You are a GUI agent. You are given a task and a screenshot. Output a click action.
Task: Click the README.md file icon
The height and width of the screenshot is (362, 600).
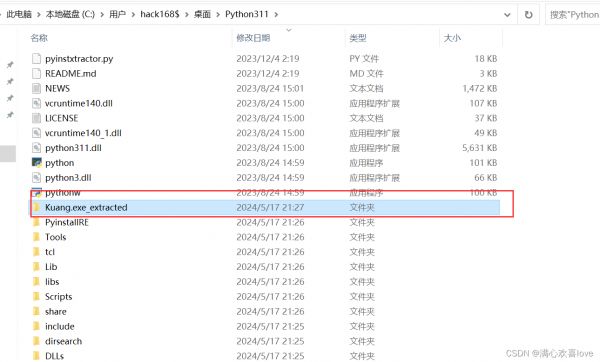[x=36, y=73]
